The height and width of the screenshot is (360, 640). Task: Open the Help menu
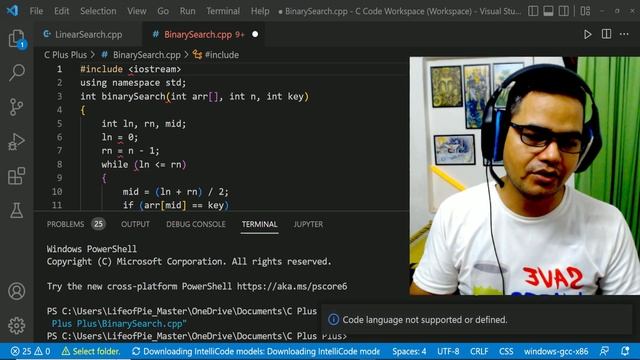(x=260, y=11)
